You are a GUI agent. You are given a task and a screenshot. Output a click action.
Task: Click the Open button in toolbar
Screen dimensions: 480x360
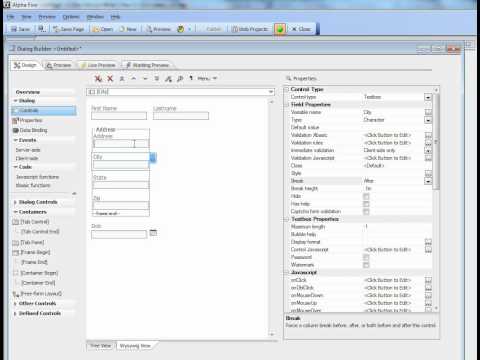click(103, 29)
